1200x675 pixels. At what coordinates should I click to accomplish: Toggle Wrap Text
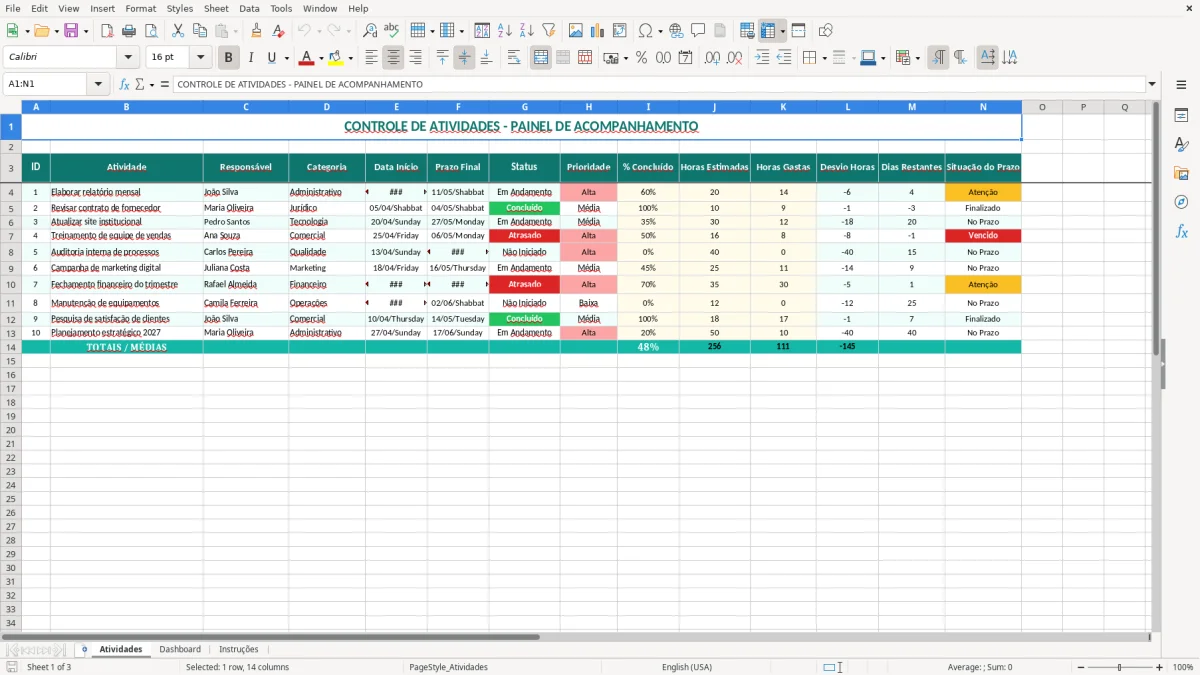(514, 58)
